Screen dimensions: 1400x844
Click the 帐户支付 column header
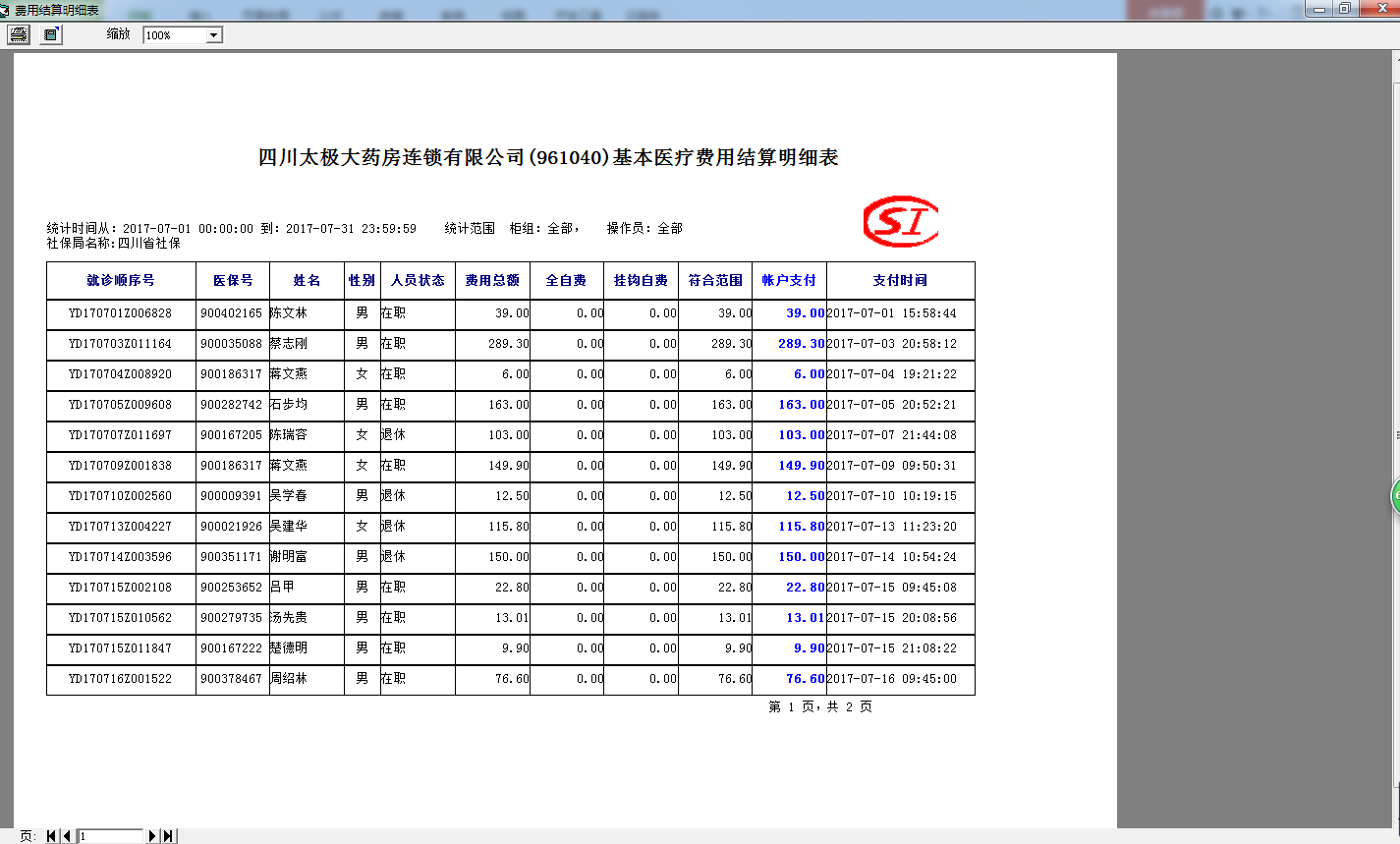click(x=789, y=280)
